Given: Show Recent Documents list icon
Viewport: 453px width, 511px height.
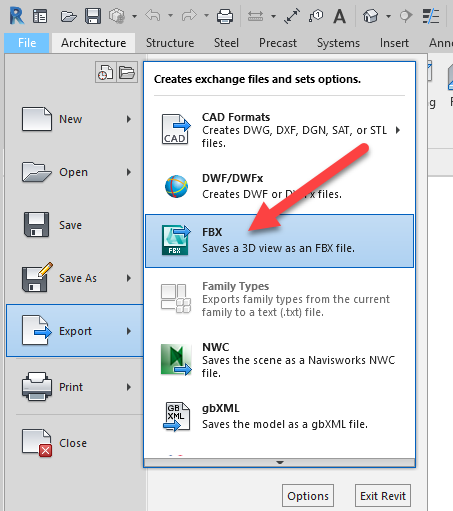Looking at the screenshot, I should [x=105, y=72].
